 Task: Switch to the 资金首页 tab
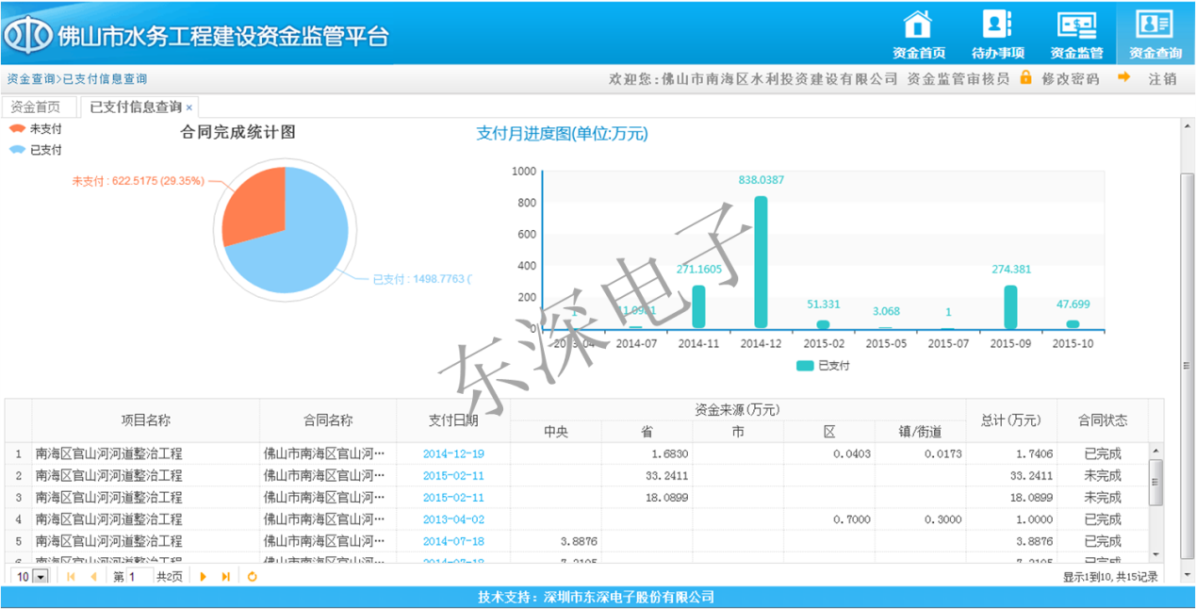(x=36, y=107)
